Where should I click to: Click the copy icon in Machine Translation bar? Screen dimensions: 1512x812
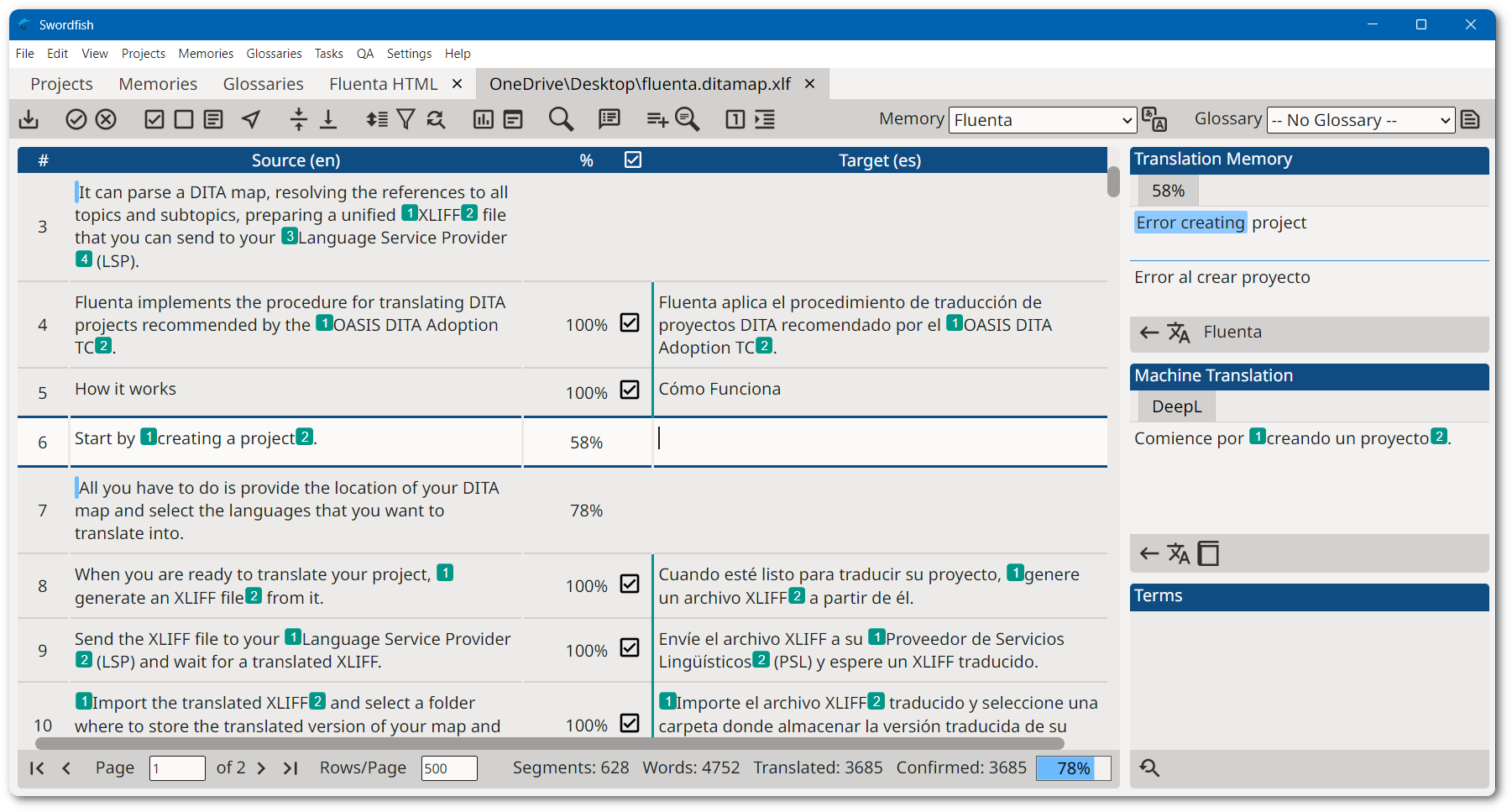pyautogui.click(x=1208, y=553)
